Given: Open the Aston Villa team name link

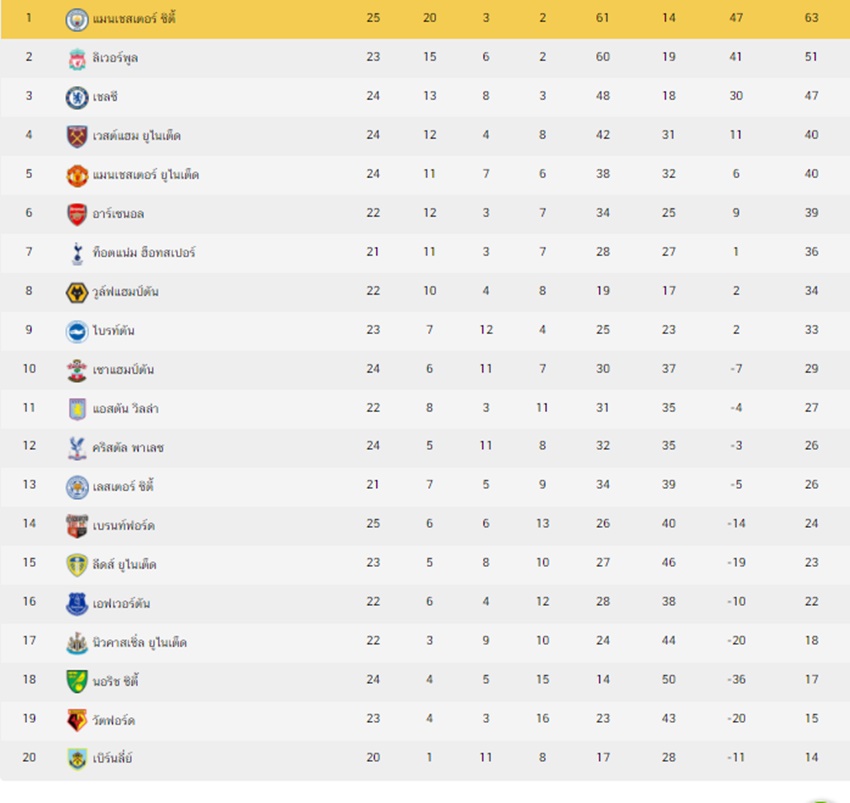Looking at the screenshot, I should click(125, 408).
